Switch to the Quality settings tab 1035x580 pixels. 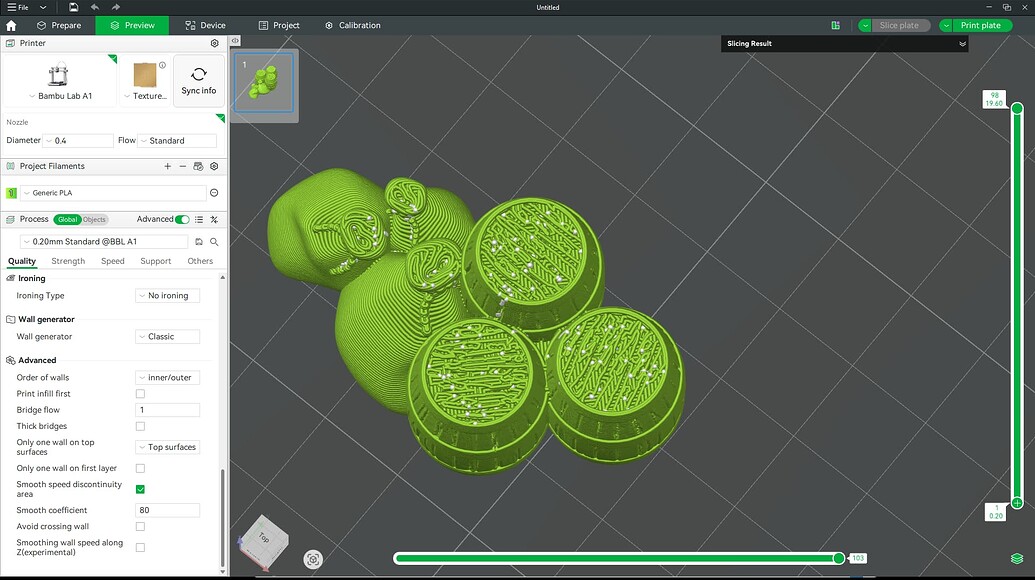(22, 261)
